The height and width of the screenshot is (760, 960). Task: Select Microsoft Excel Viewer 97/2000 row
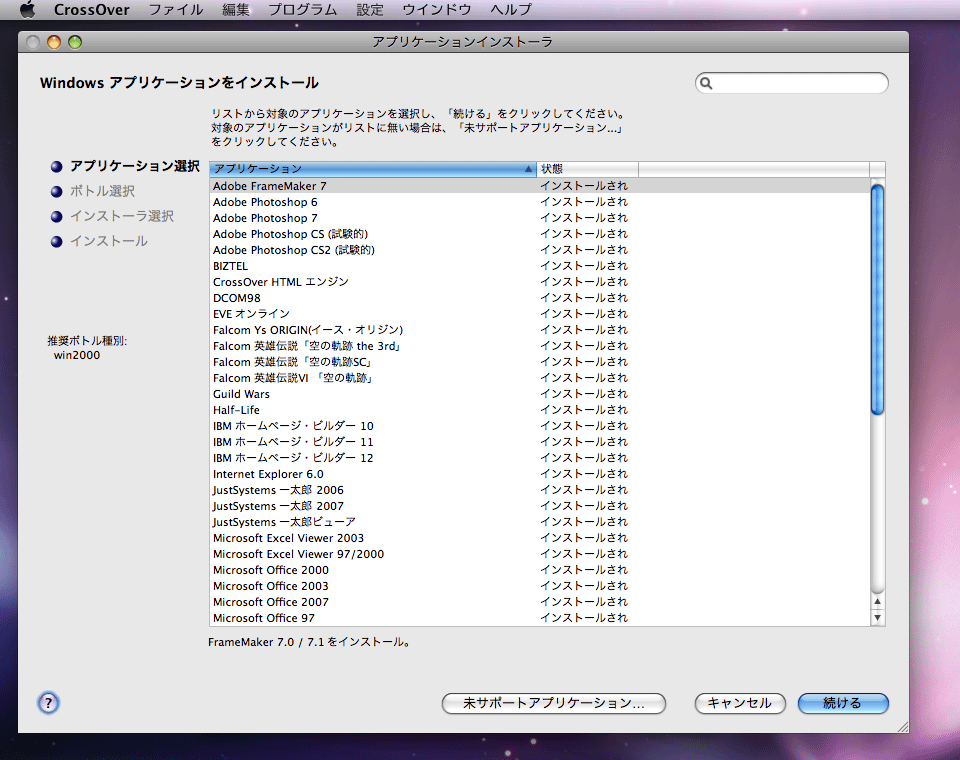click(539, 554)
